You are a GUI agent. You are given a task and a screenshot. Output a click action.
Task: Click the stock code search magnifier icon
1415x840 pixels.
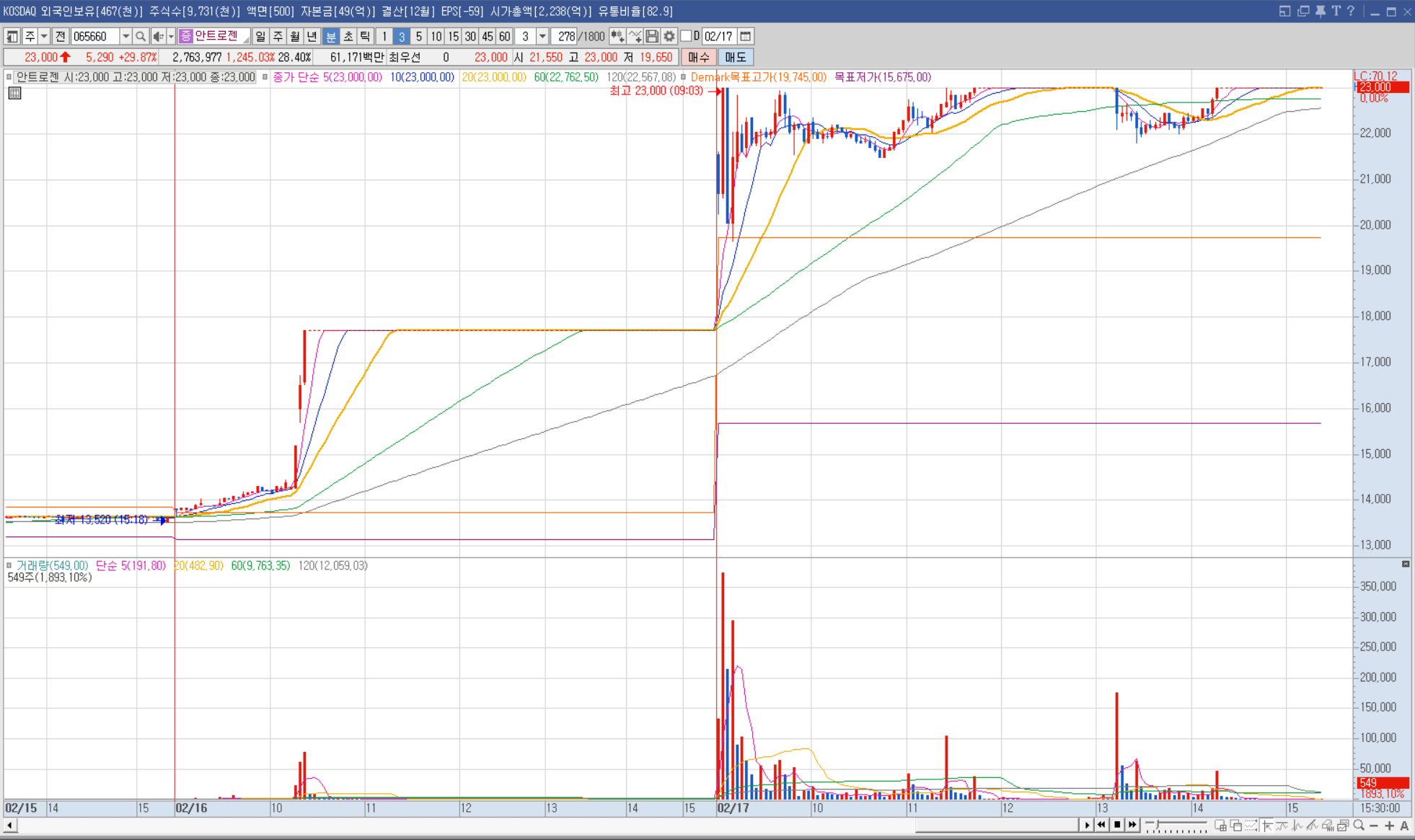(141, 36)
